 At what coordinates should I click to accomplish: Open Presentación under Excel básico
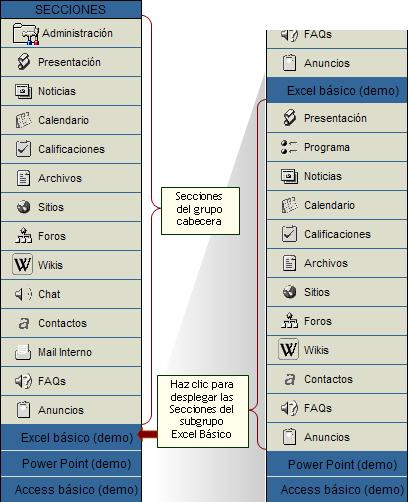pos(337,118)
